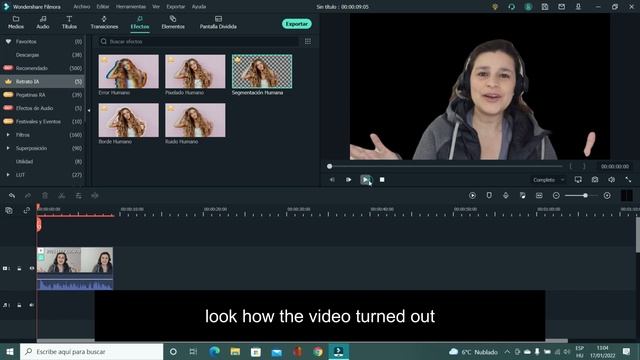Select the Error Humano effect thumbnail
The width and height of the screenshot is (640, 360).
pos(129,71)
